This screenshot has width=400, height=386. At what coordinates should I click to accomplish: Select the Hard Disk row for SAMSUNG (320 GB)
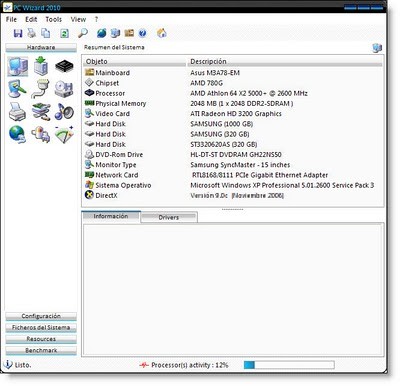[x=232, y=134]
